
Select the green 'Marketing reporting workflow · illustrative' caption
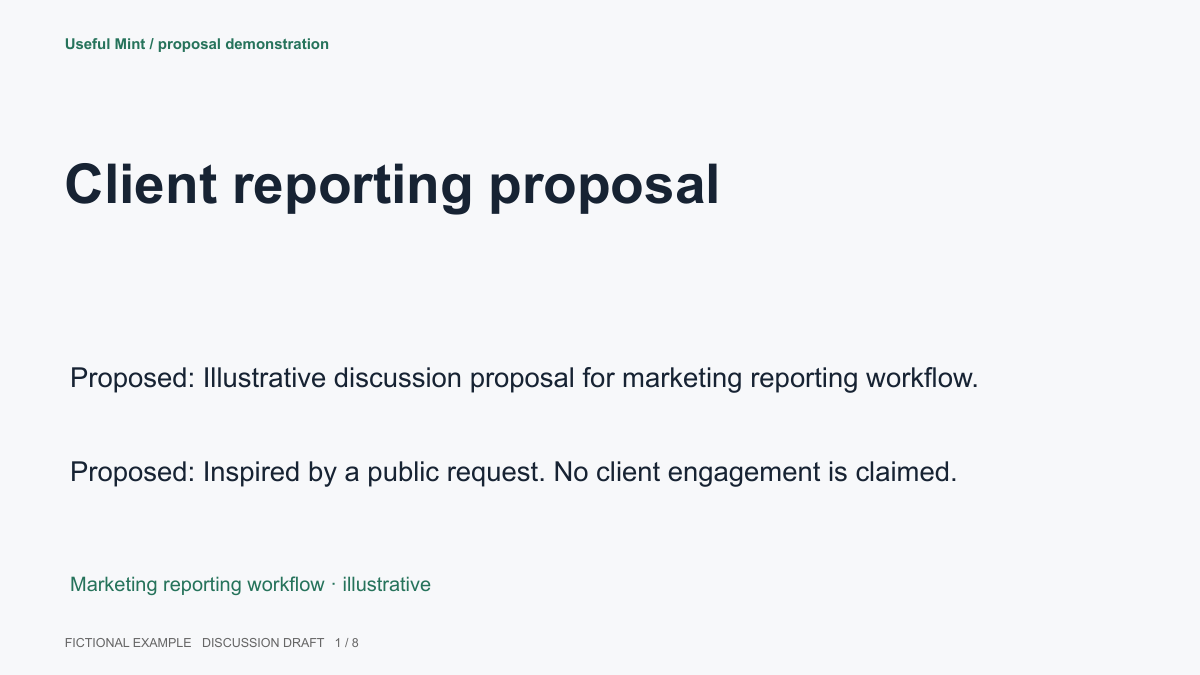coord(250,584)
